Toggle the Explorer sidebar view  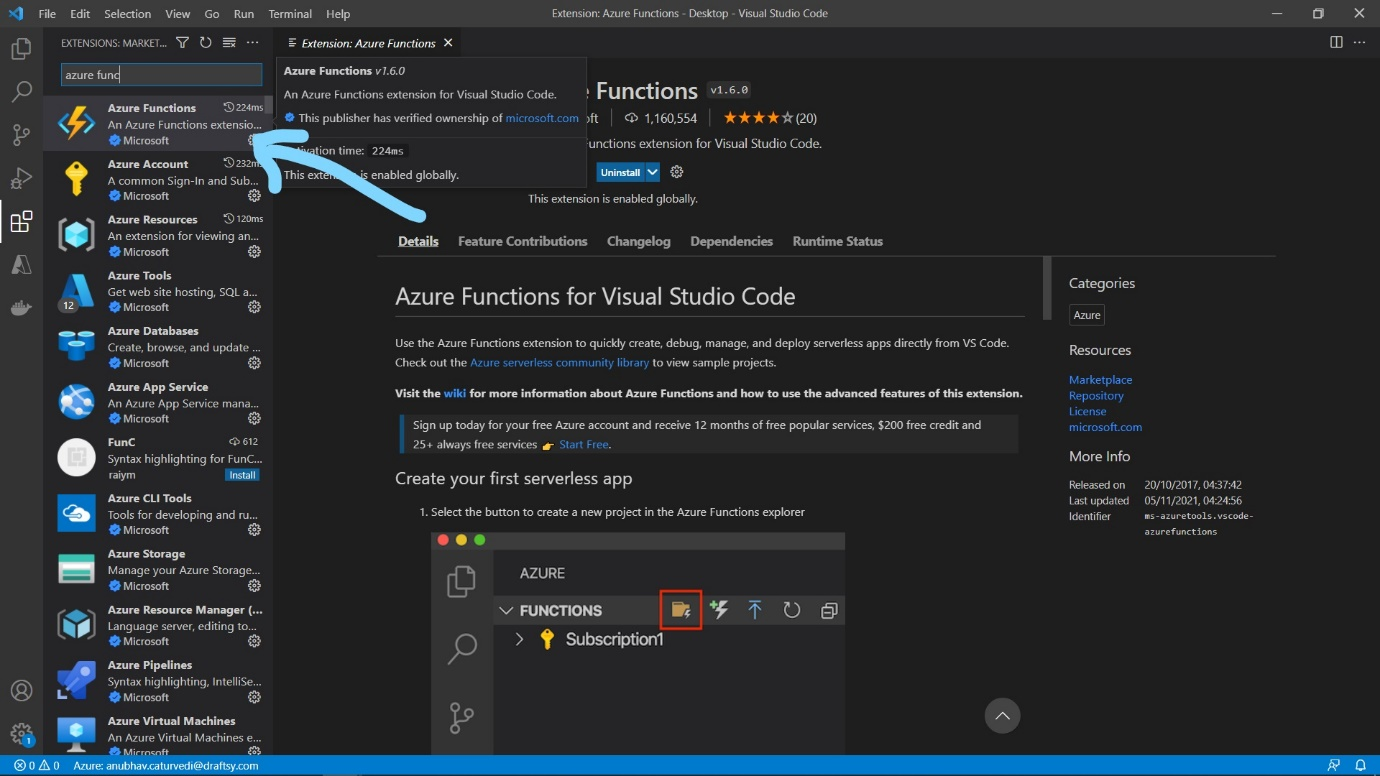click(21, 47)
